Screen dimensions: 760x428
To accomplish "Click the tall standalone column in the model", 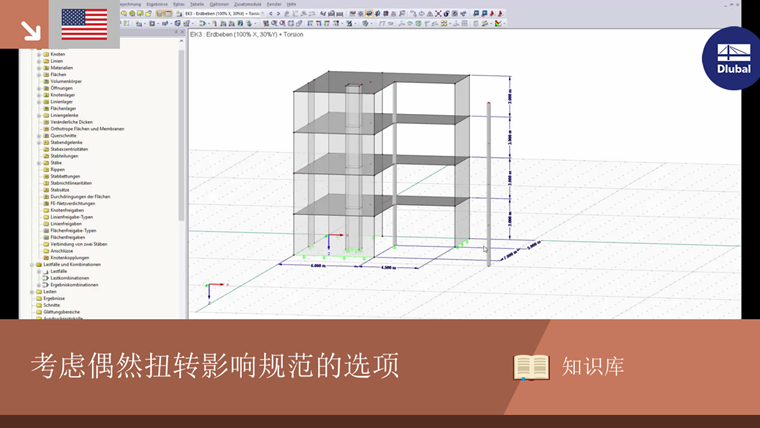I will click(489, 184).
